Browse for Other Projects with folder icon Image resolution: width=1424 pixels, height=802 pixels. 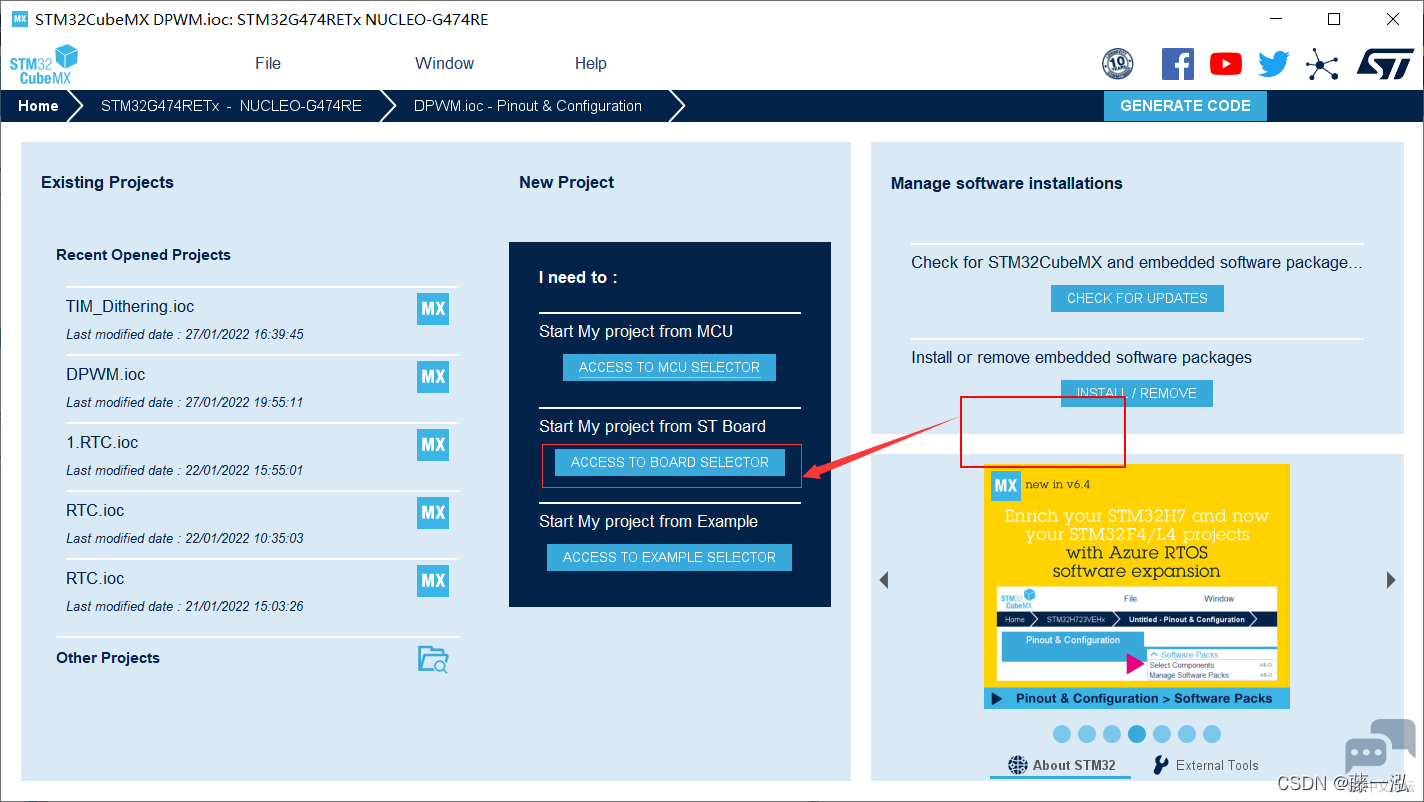click(x=433, y=658)
